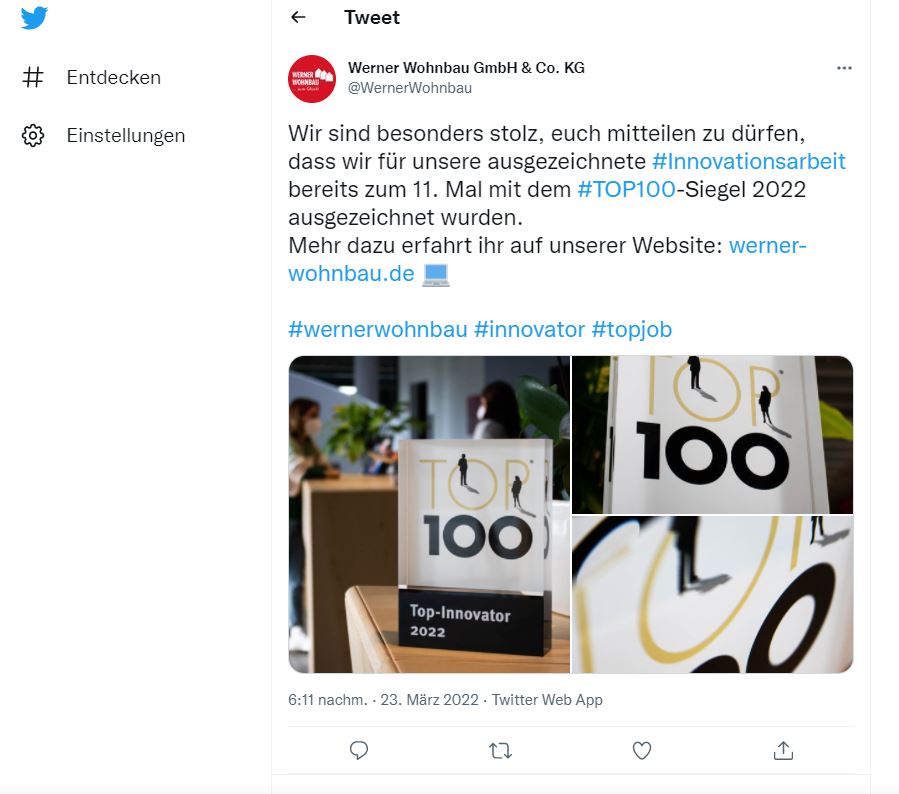Screen dimensions: 899x794
Task: Open the Top-Innovator 2022 trophy photo
Action: pyautogui.click(x=429, y=514)
